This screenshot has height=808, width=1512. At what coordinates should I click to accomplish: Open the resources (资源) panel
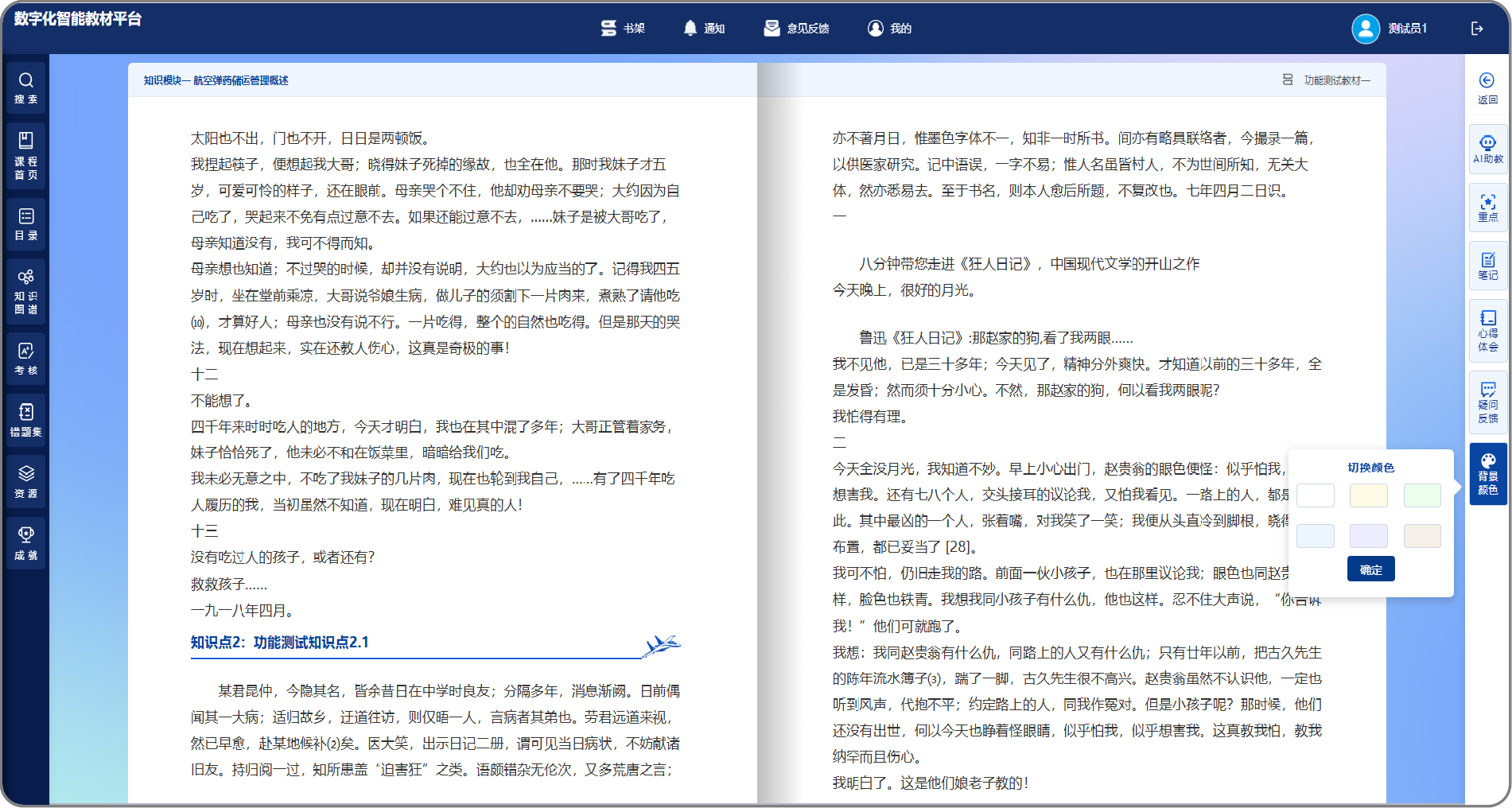[25, 481]
